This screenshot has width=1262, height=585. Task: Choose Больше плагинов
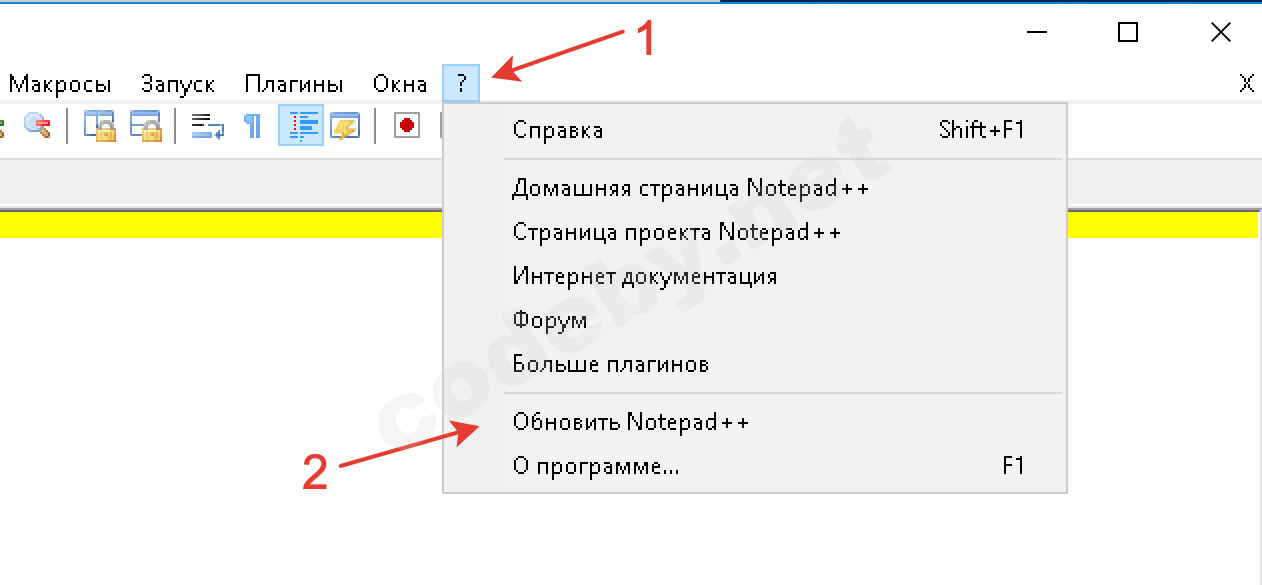tap(755, 364)
